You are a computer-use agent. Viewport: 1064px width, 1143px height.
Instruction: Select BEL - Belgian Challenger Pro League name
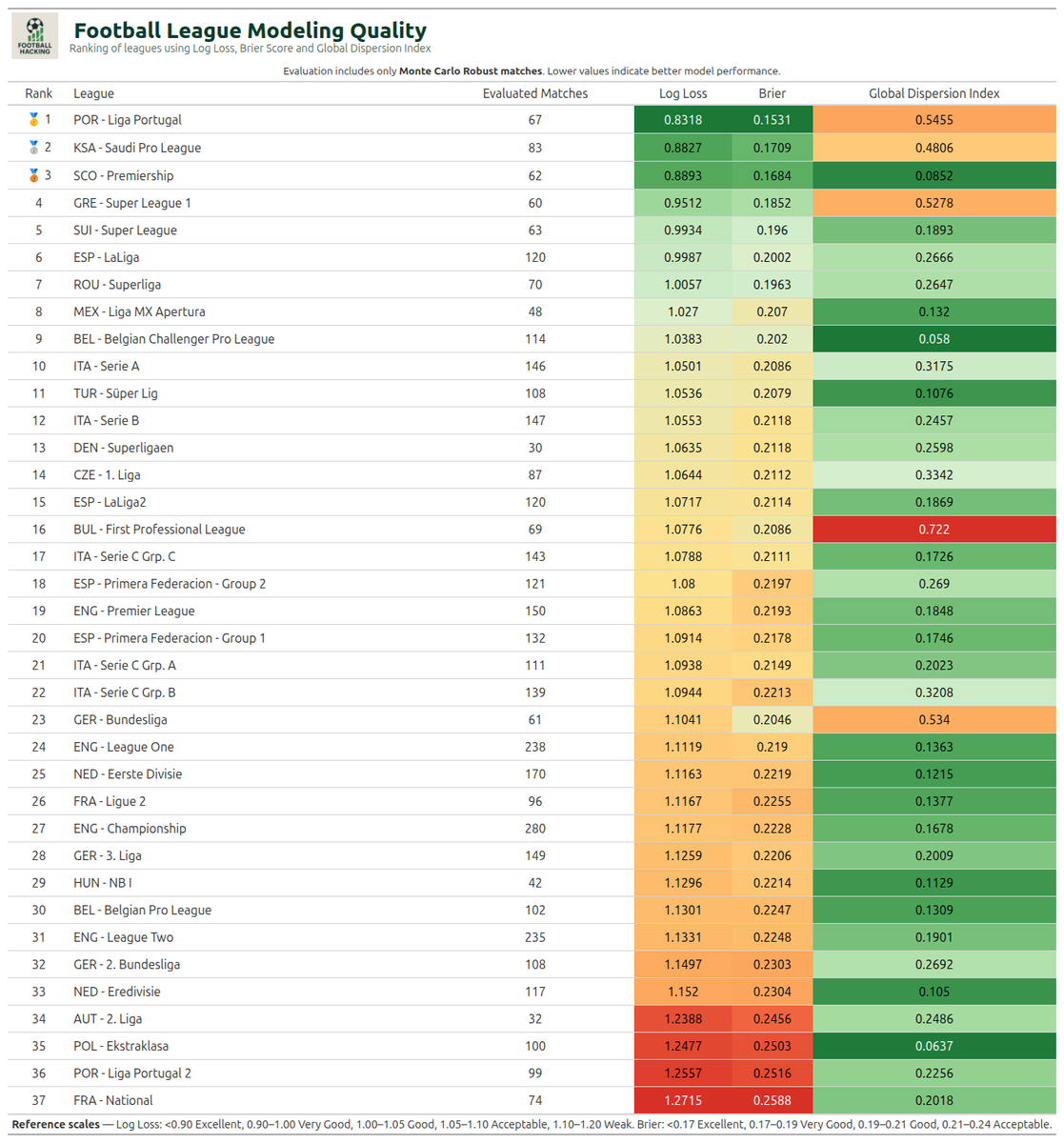[x=174, y=339]
